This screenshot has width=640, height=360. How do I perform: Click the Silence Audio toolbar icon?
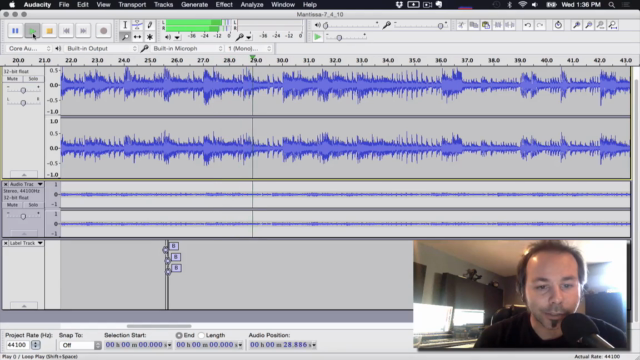(510, 25)
